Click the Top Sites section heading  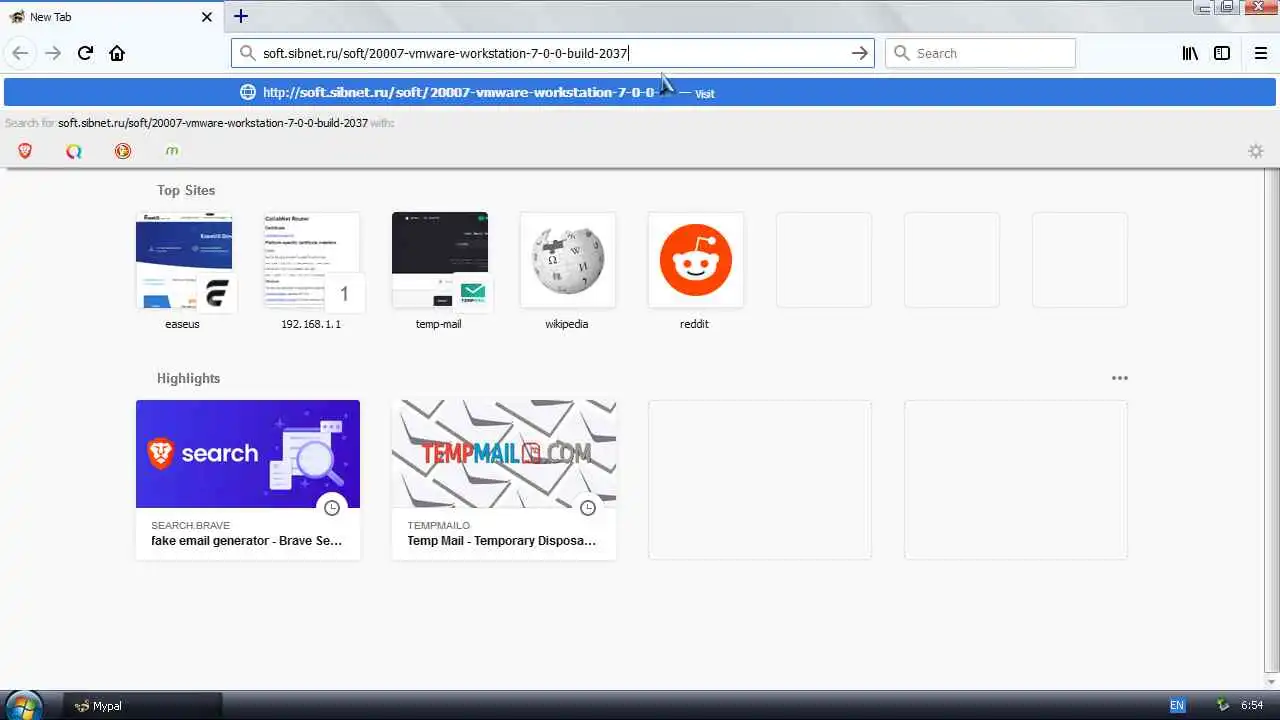[186, 190]
